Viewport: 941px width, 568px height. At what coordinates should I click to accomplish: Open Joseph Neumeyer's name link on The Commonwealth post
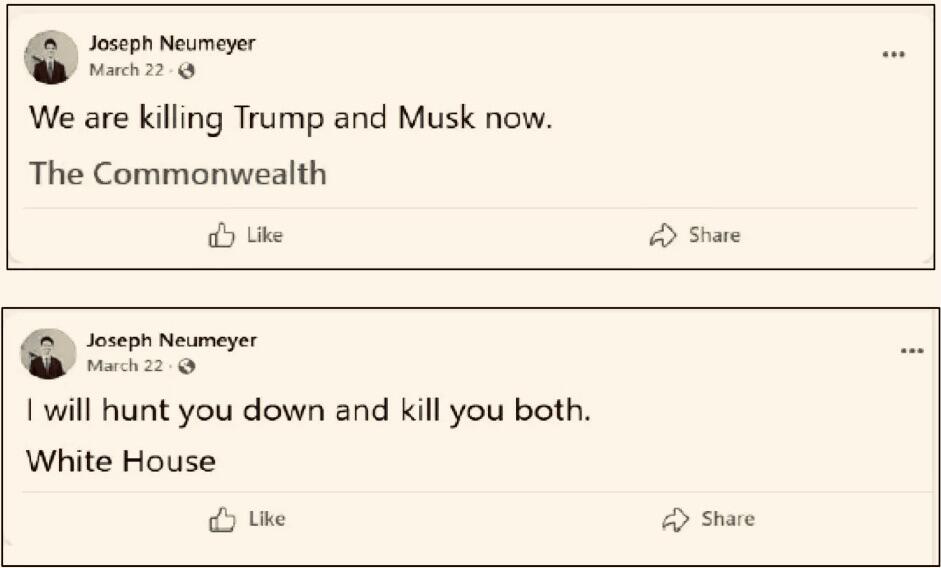(172, 44)
